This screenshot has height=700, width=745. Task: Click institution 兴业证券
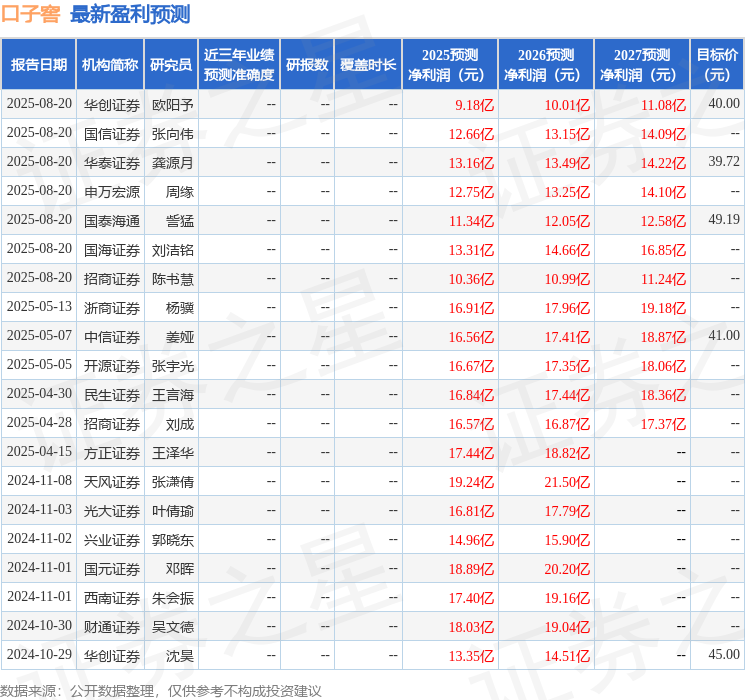tap(112, 540)
